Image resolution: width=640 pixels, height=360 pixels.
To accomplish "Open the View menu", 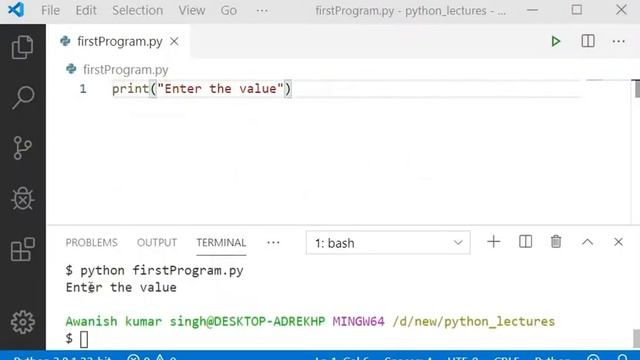I will pyautogui.click(x=192, y=10).
